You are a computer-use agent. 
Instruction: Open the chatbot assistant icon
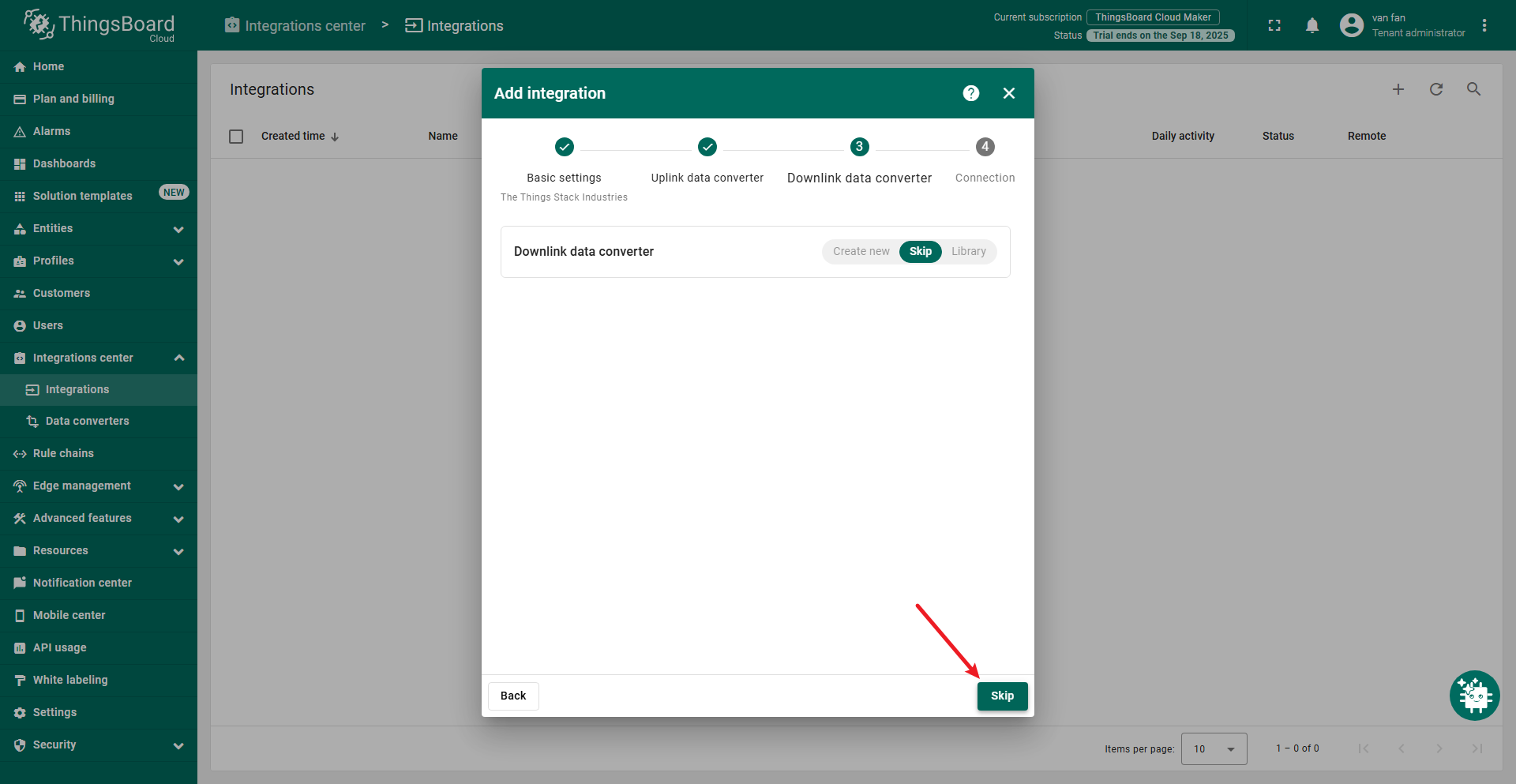(x=1474, y=696)
